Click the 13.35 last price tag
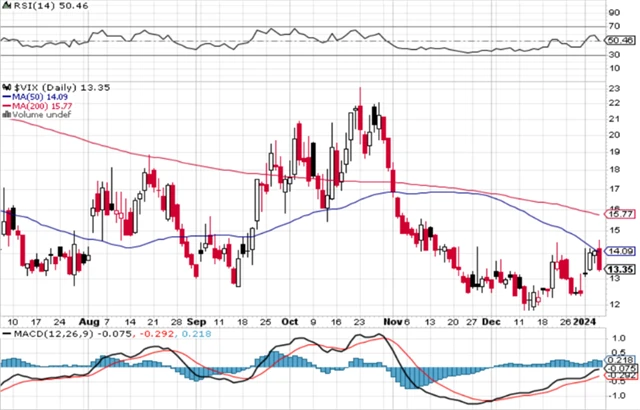This screenshot has width=640, height=410. coord(621,269)
